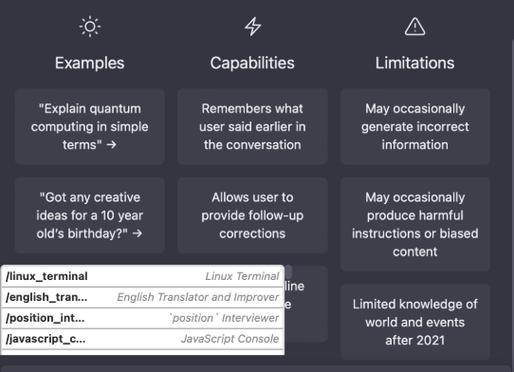This screenshot has height=372, width=514.
Task: Click the warning triangle Limitations icon
Action: [415, 27]
